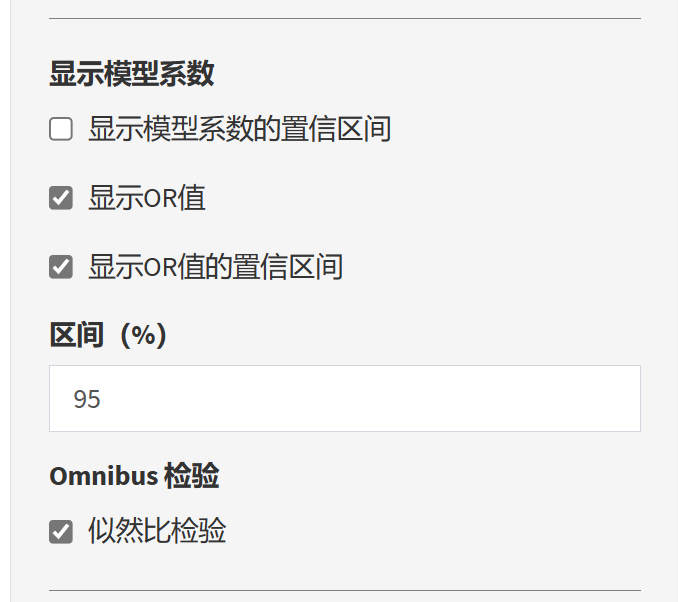Click the top horizontal divider line
The height and width of the screenshot is (602, 678).
point(344,18)
